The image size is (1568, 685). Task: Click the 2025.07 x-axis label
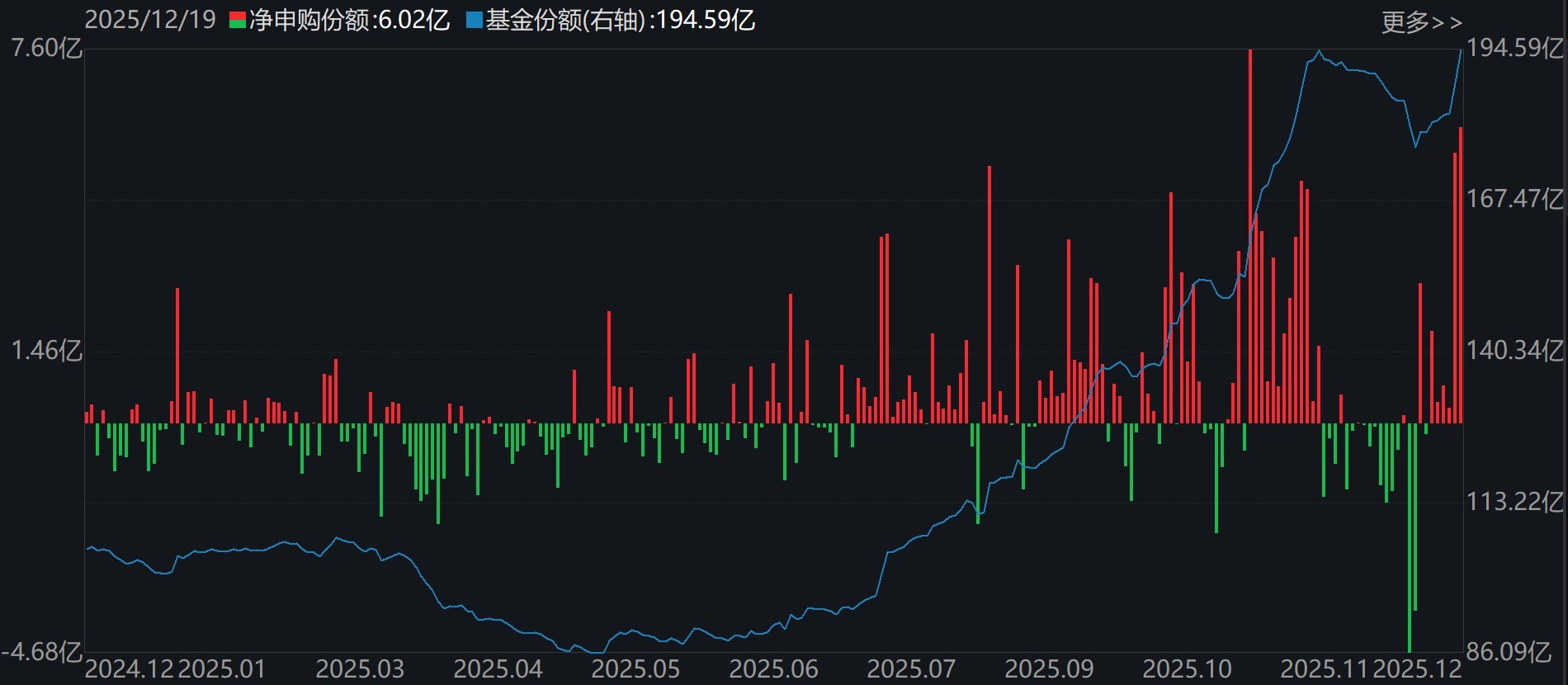pyautogui.click(x=911, y=668)
